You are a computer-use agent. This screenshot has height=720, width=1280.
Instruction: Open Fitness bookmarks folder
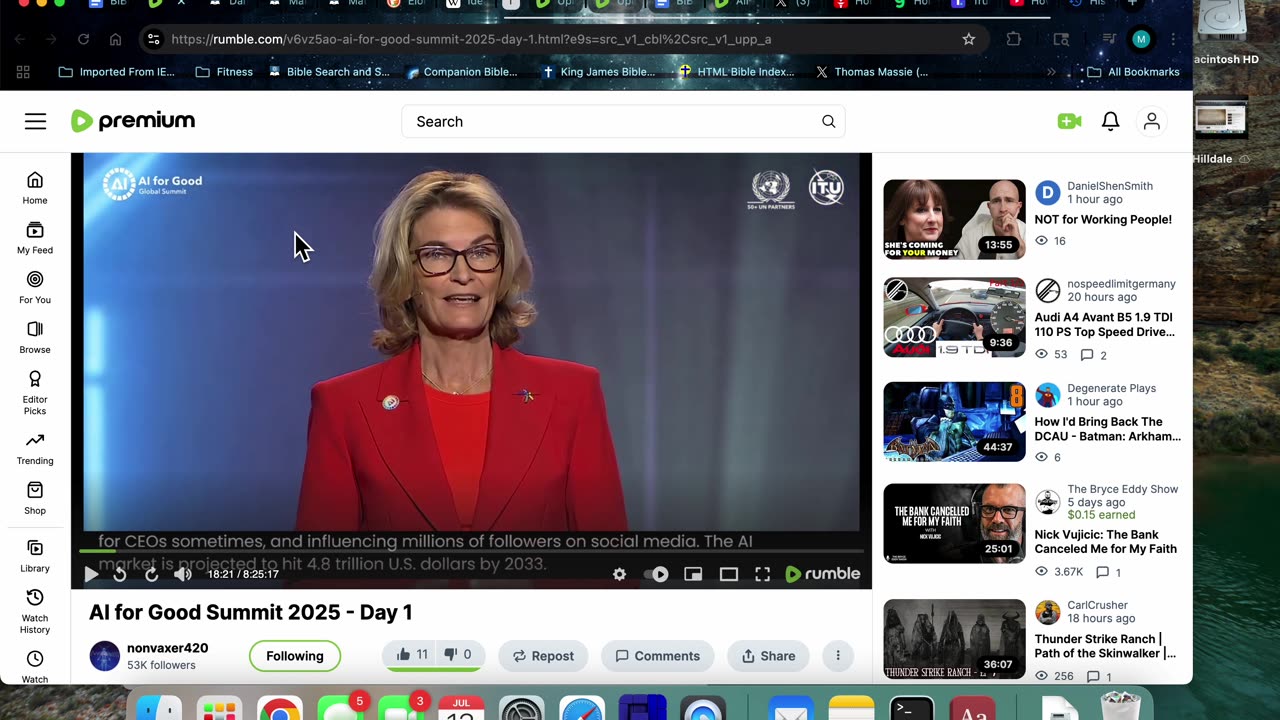[x=224, y=72]
